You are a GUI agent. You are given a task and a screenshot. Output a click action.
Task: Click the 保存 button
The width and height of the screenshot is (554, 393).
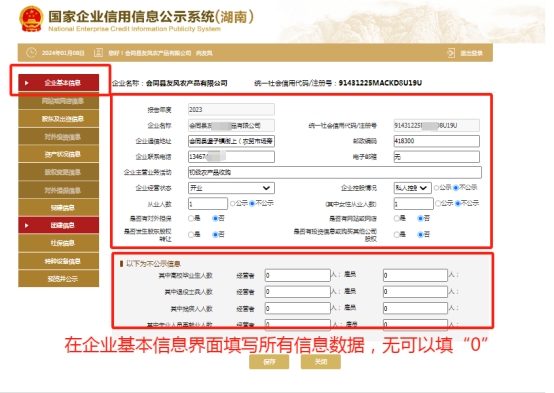click(269, 362)
